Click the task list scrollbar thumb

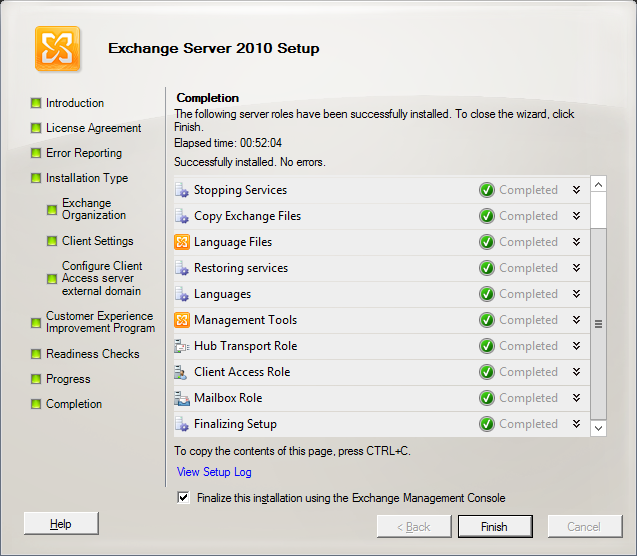pos(598,324)
